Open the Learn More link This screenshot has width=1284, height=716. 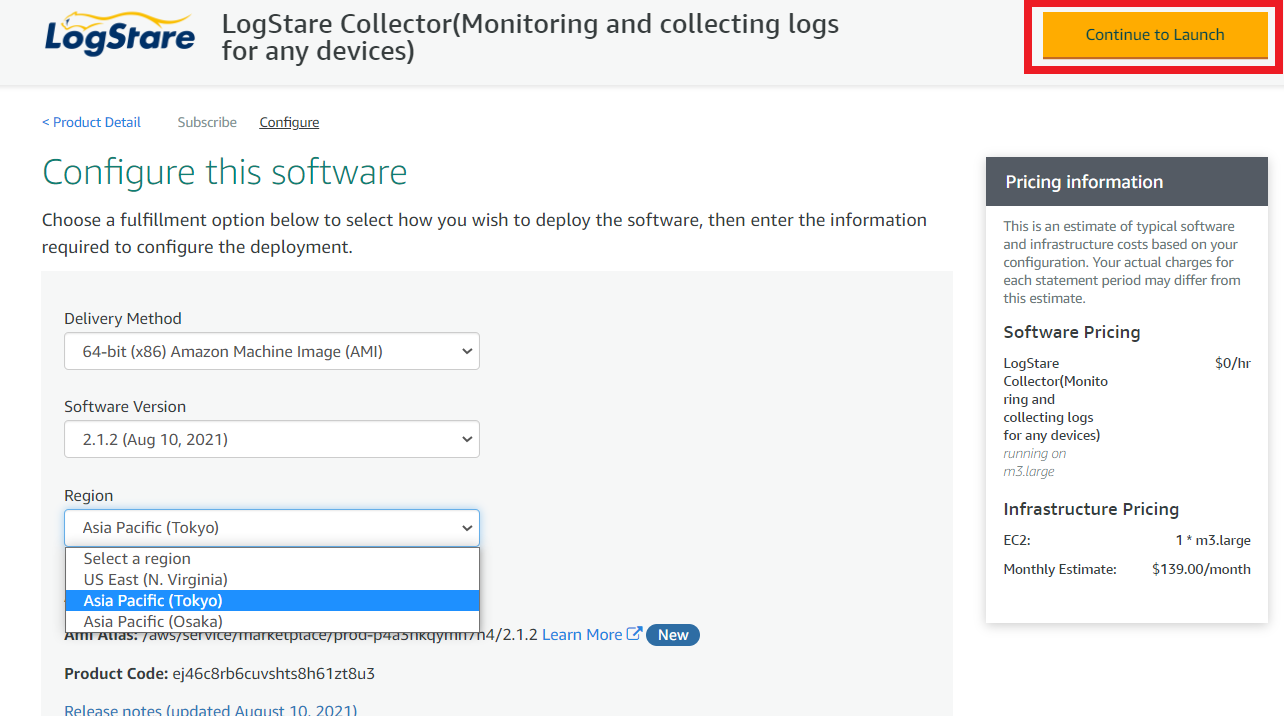click(582, 634)
